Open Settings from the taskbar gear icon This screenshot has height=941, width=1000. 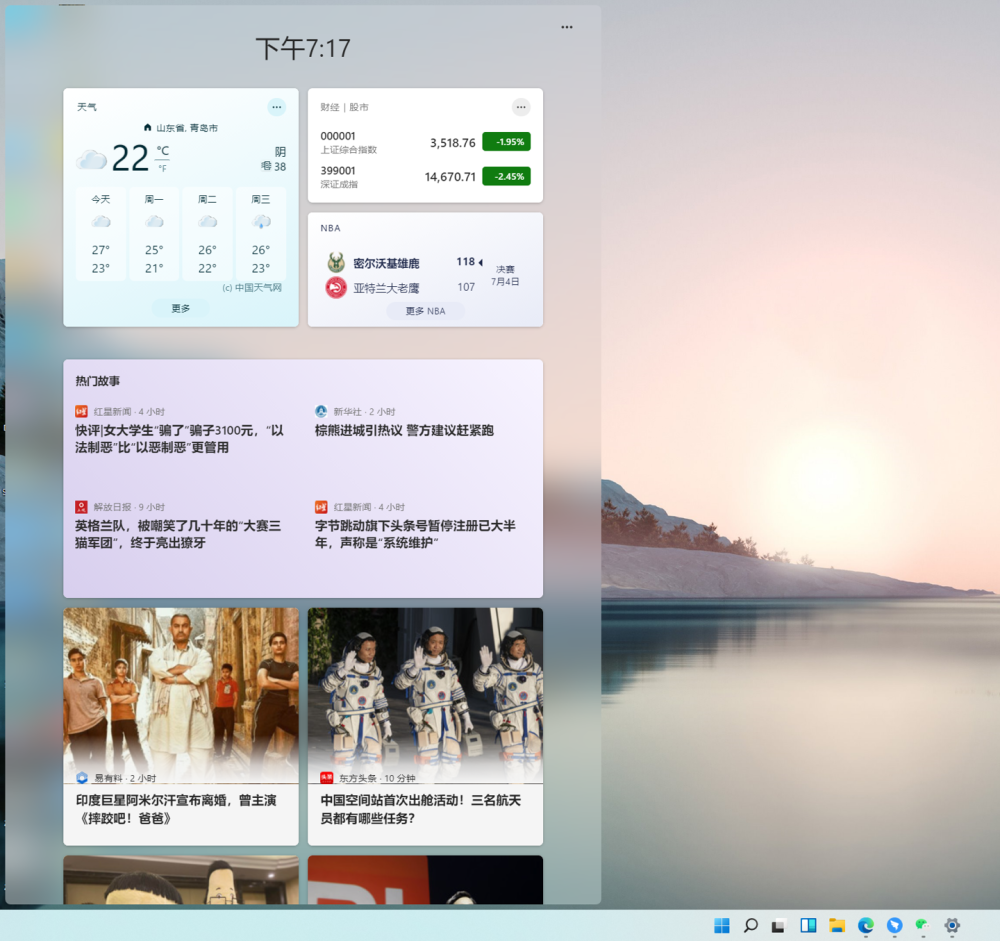coord(951,925)
